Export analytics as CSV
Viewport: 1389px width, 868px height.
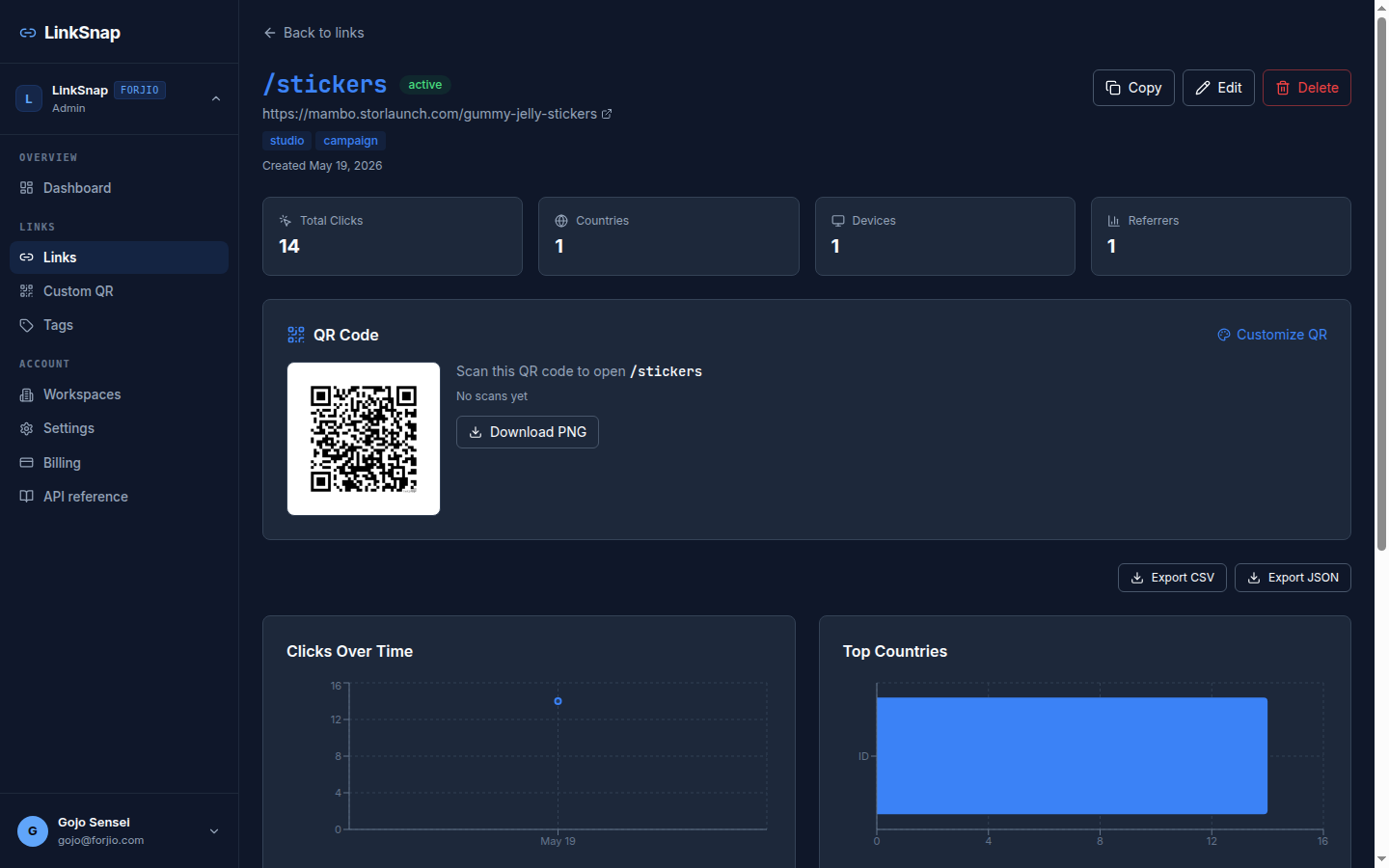coord(1172,578)
